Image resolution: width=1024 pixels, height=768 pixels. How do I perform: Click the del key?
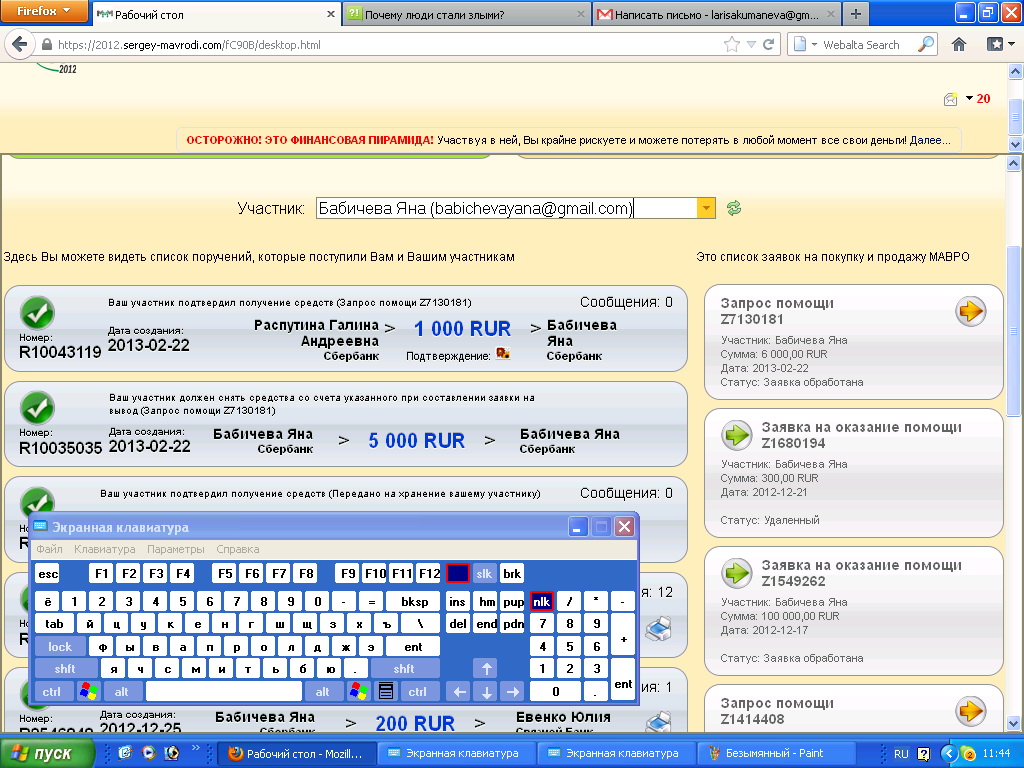458,624
